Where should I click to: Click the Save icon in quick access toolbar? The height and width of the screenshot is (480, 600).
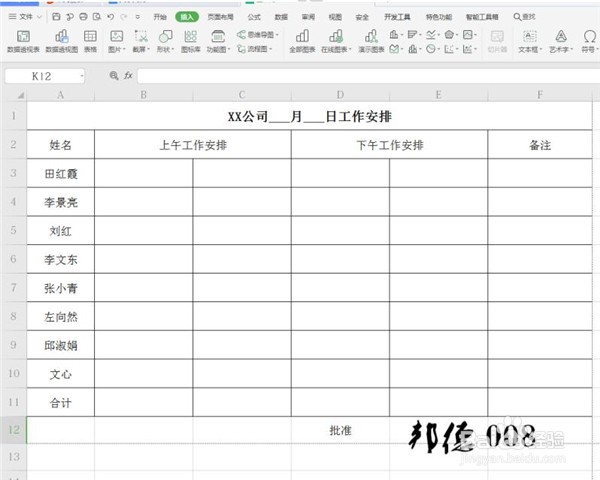[56, 16]
